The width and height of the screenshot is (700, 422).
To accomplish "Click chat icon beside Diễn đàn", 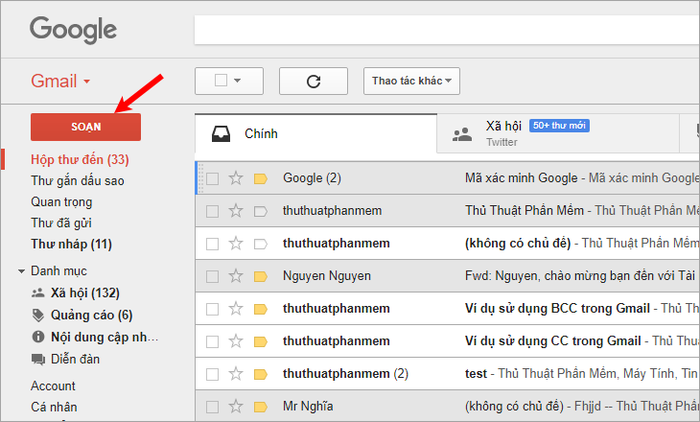I will (x=38, y=359).
